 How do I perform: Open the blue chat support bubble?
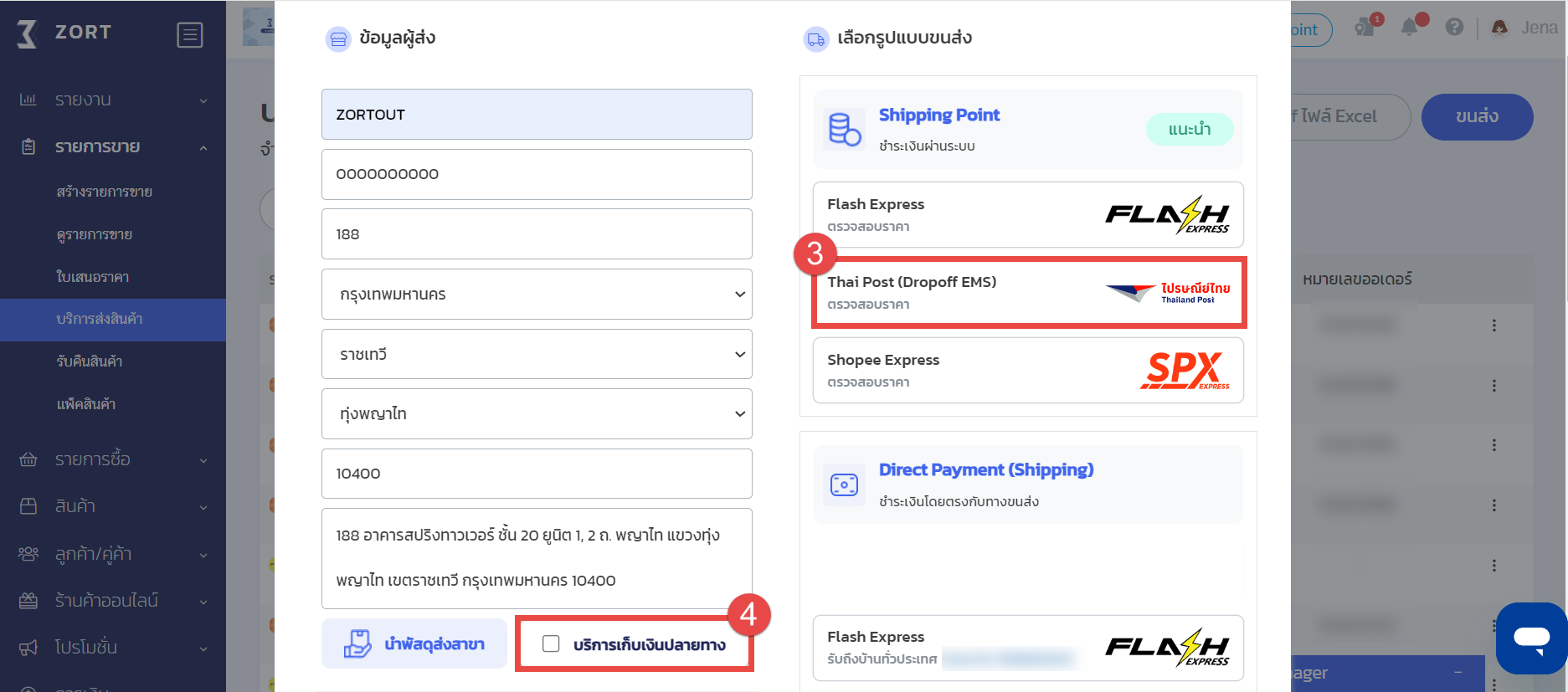tap(1531, 638)
